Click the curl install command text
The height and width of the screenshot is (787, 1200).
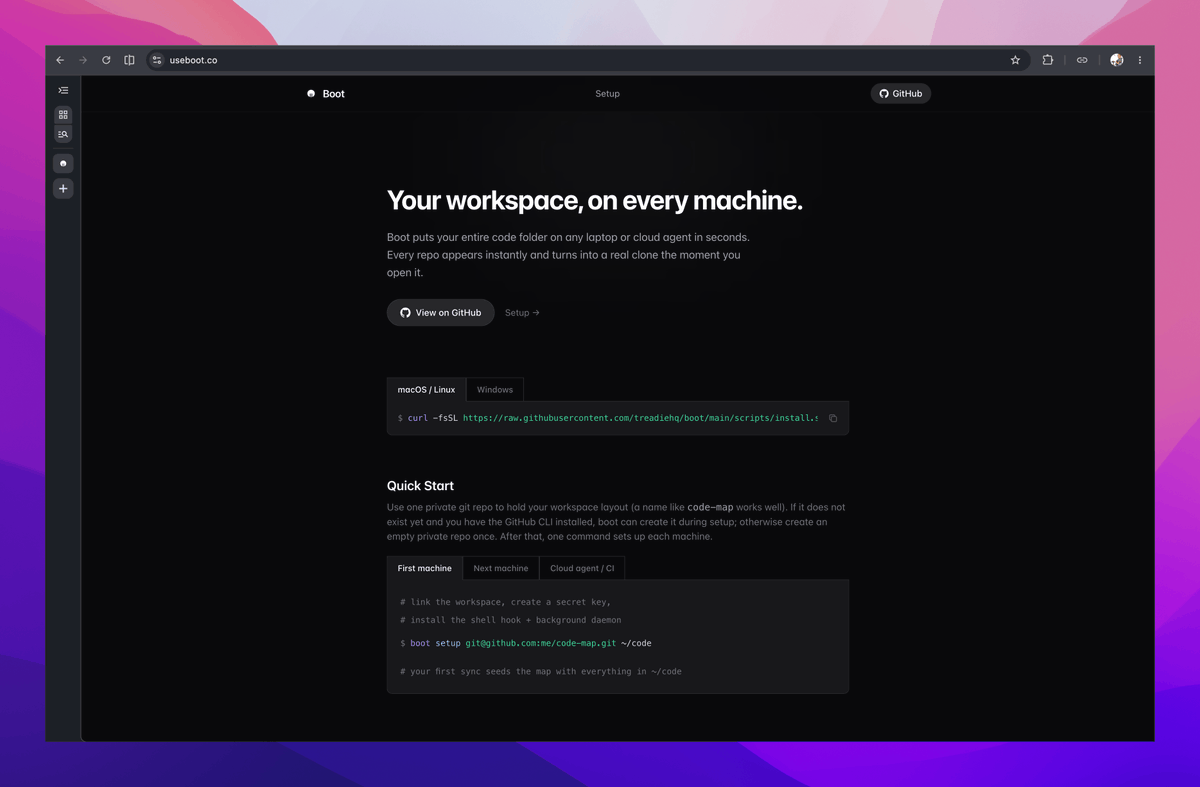click(612, 418)
